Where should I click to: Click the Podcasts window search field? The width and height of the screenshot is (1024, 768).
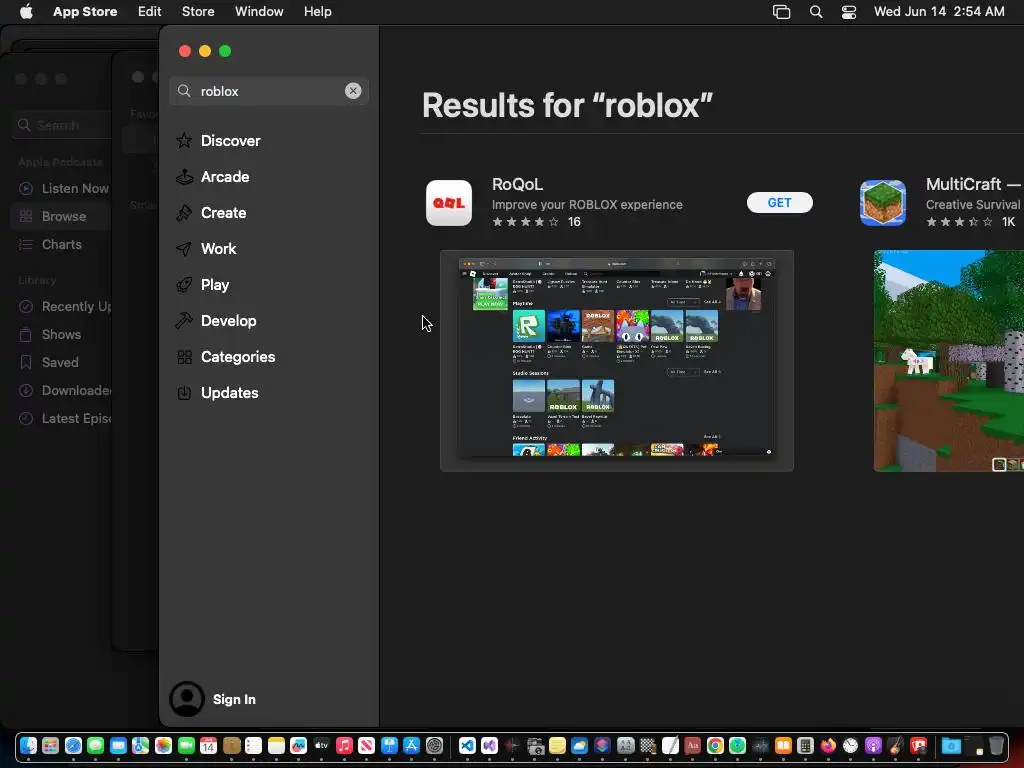point(60,125)
